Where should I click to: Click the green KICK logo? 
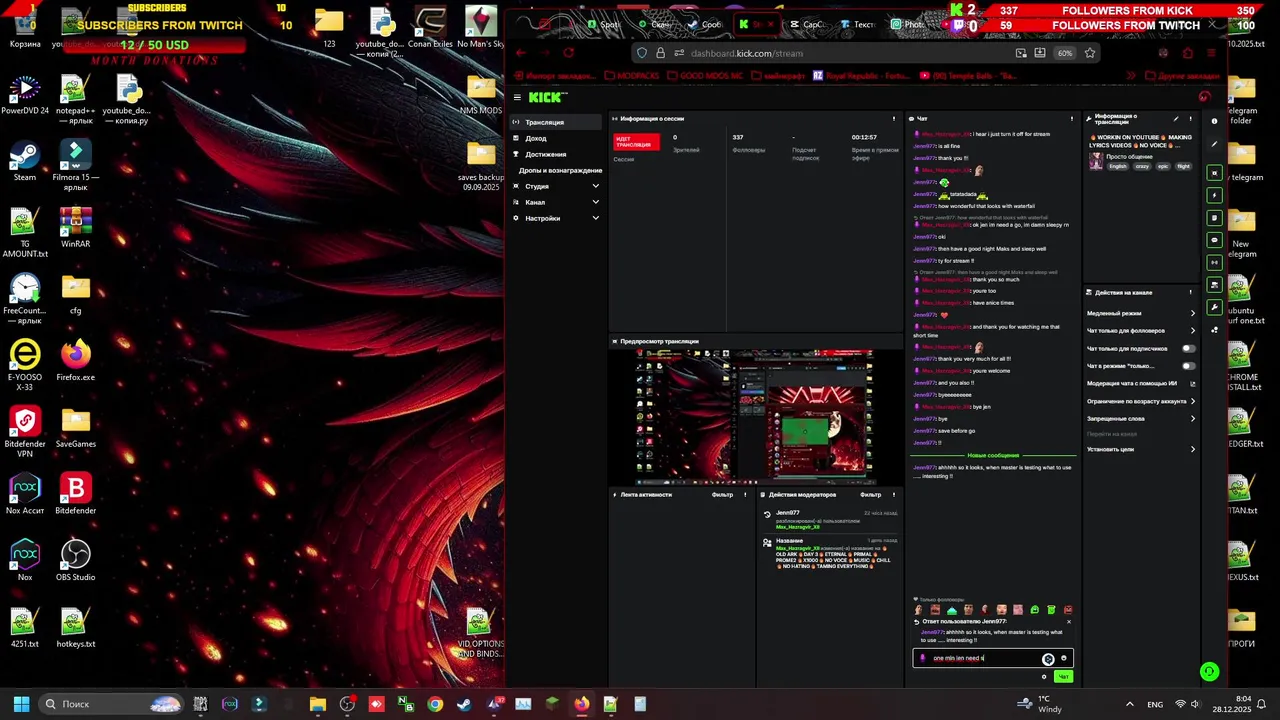pos(547,97)
